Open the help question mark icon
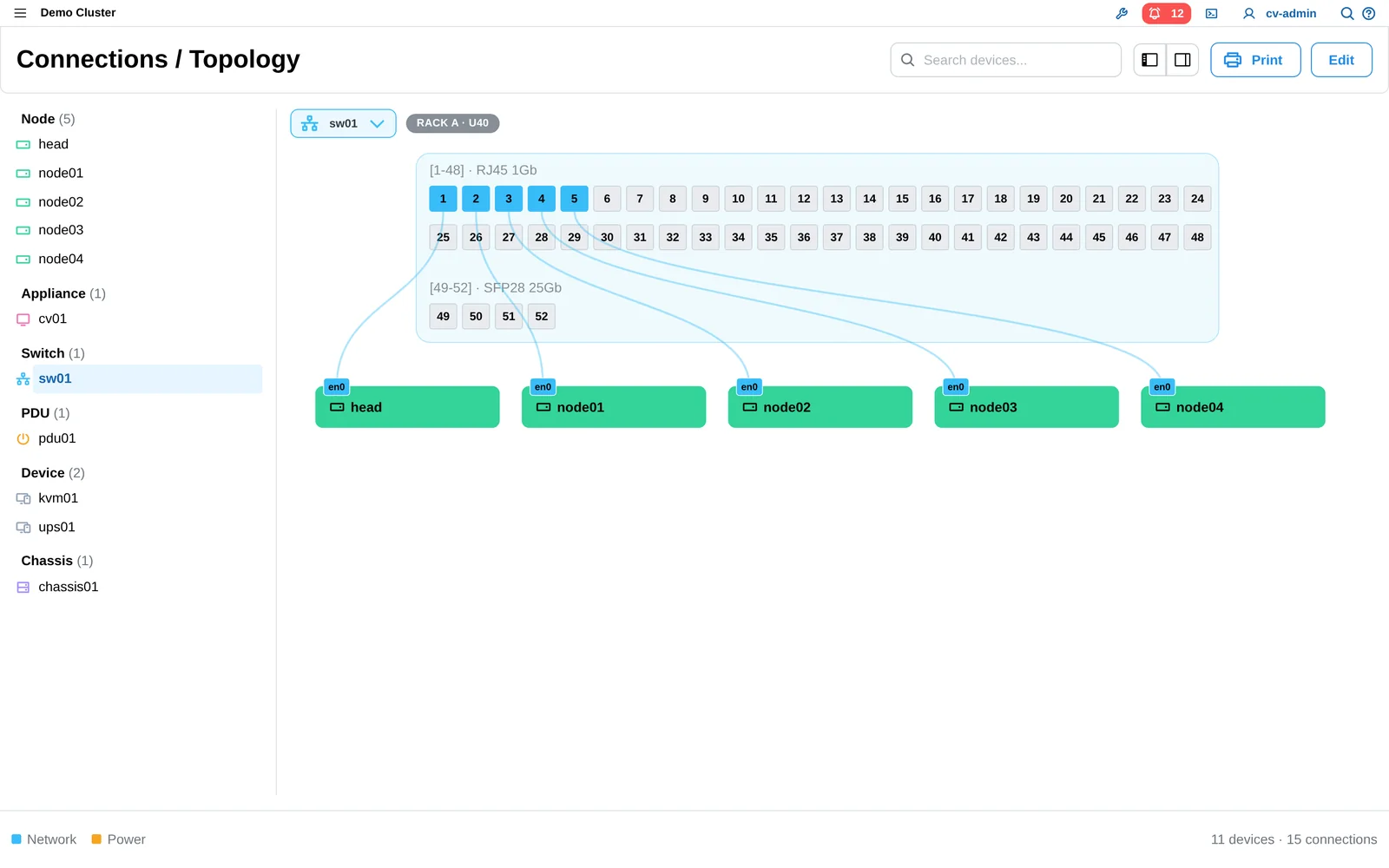Image resolution: width=1389 pixels, height=868 pixels. (x=1368, y=13)
